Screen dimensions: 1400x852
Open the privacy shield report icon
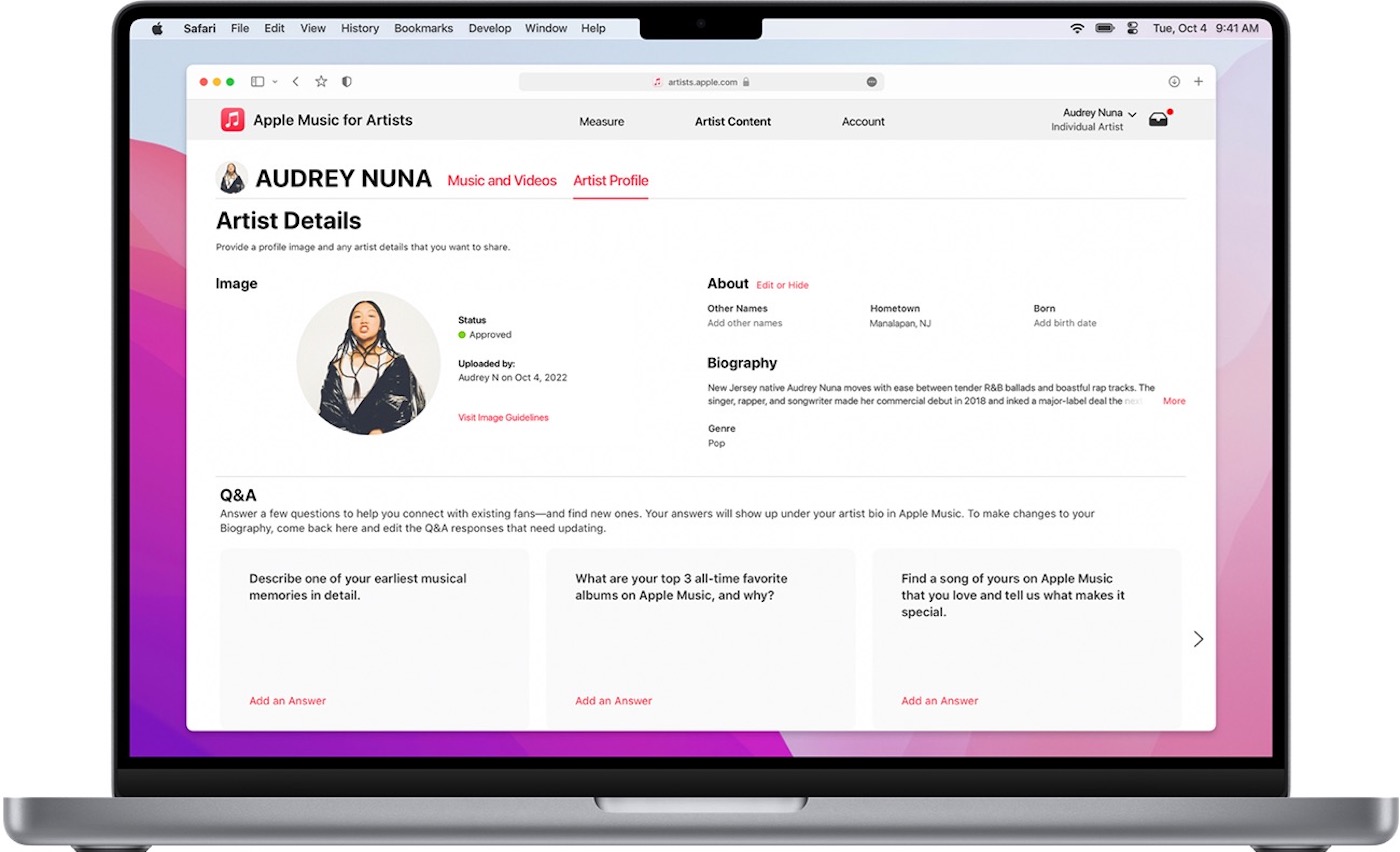point(347,82)
